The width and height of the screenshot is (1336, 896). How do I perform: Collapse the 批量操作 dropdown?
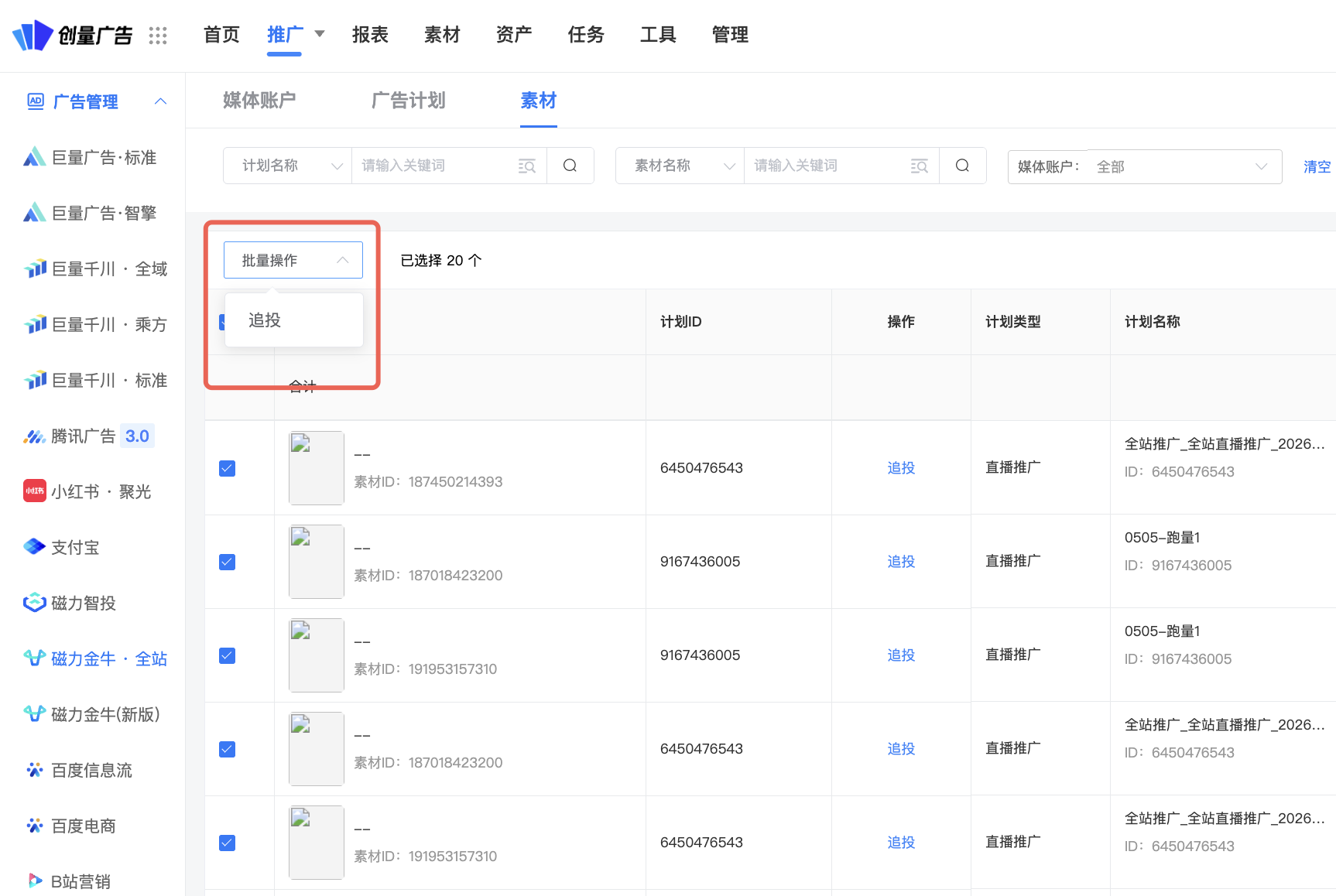(293, 261)
